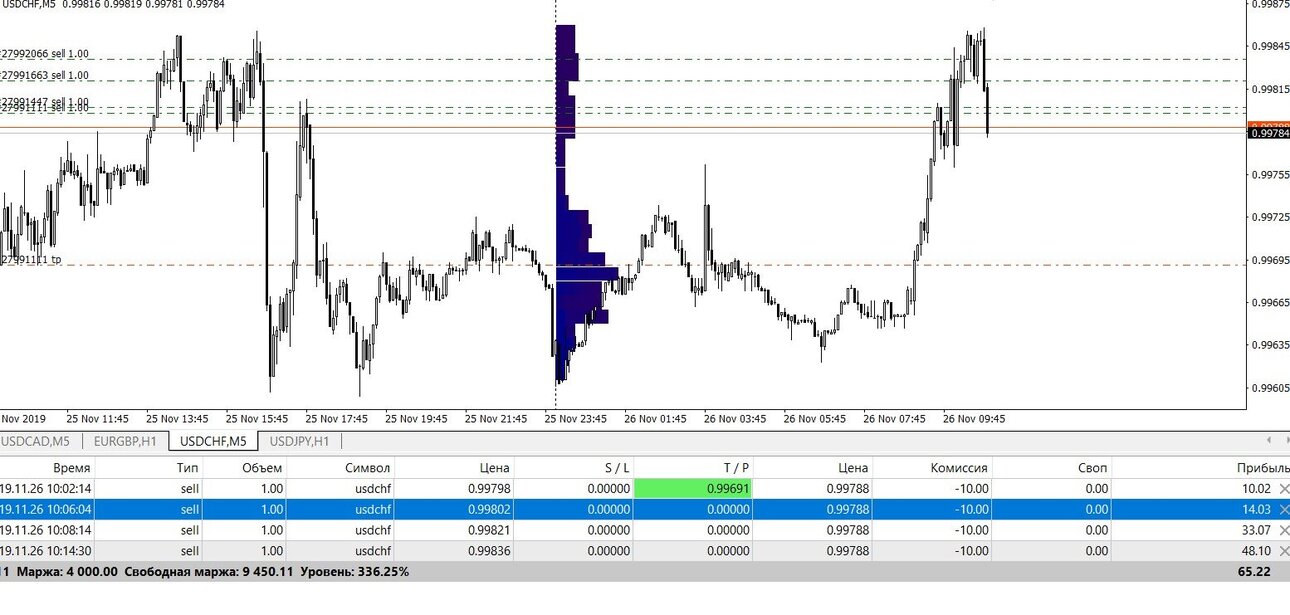
Task: Select the order opened at 10:06:04
Action: pos(645,510)
